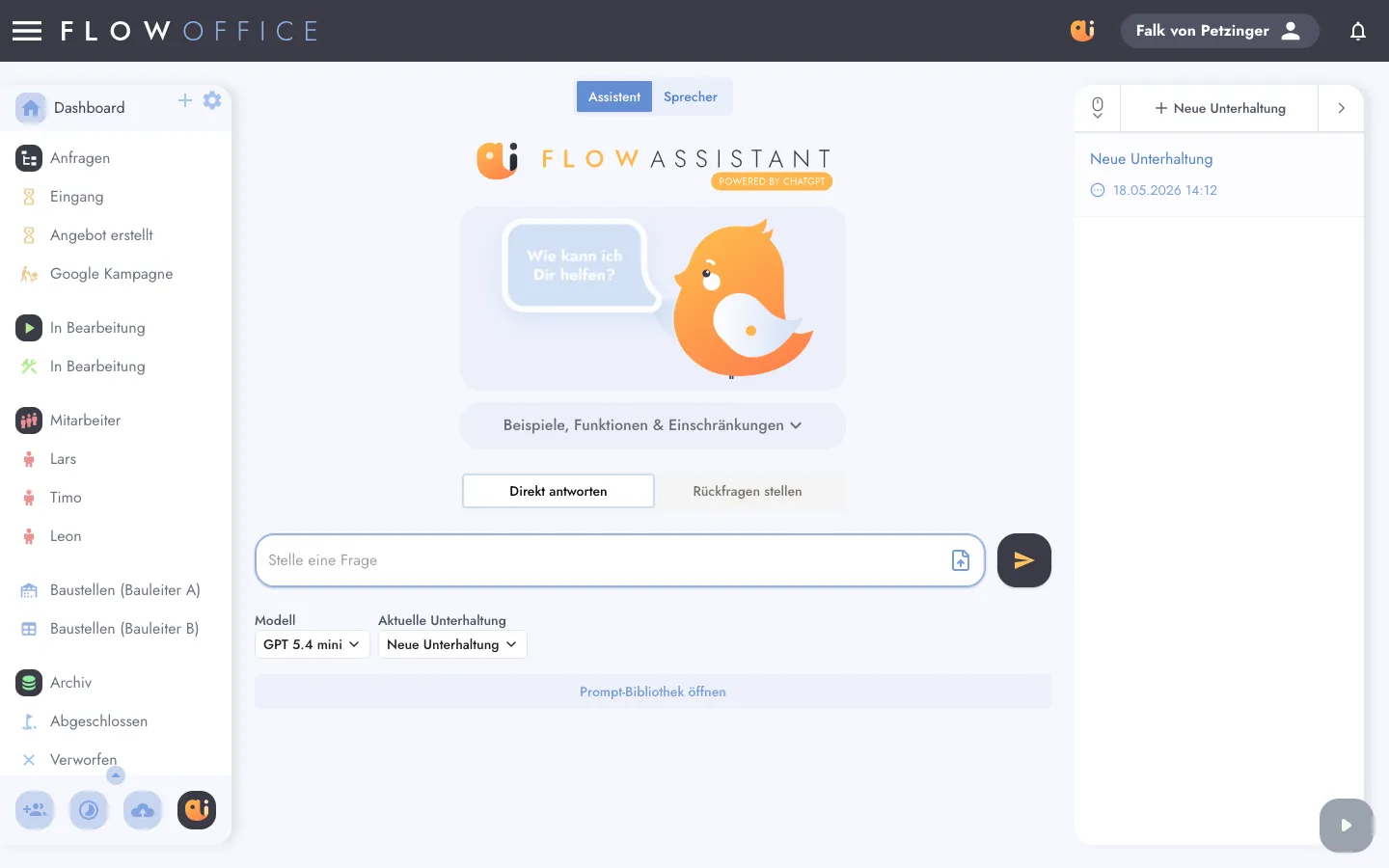Open Prompt-Bibliothek
Screen dimensions: 1389x868
click(x=653, y=692)
